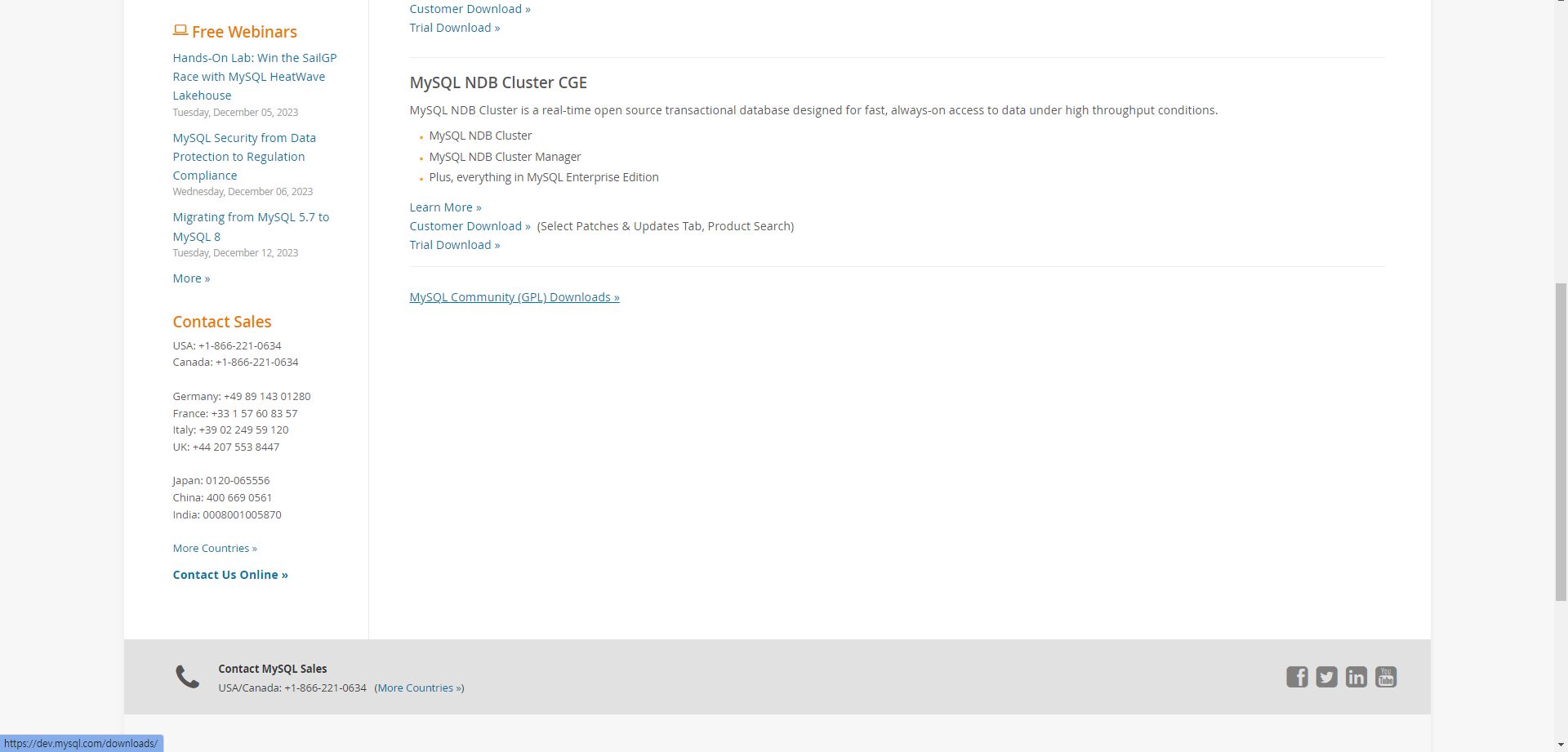Select the UK: +44 207 553 8447 number

(226, 447)
